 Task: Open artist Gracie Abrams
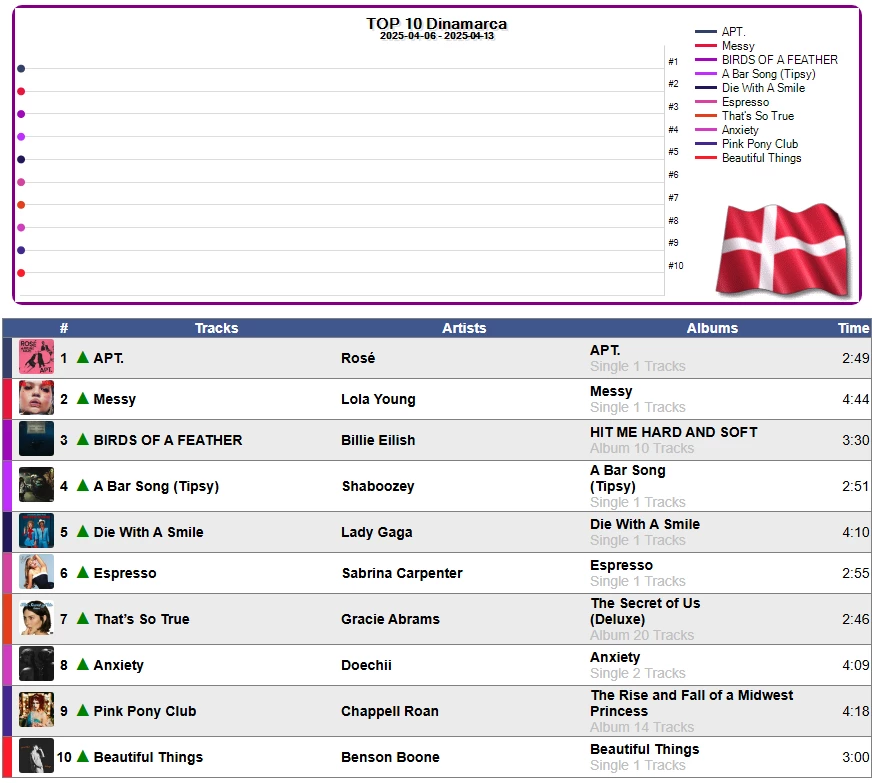pos(390,619)
